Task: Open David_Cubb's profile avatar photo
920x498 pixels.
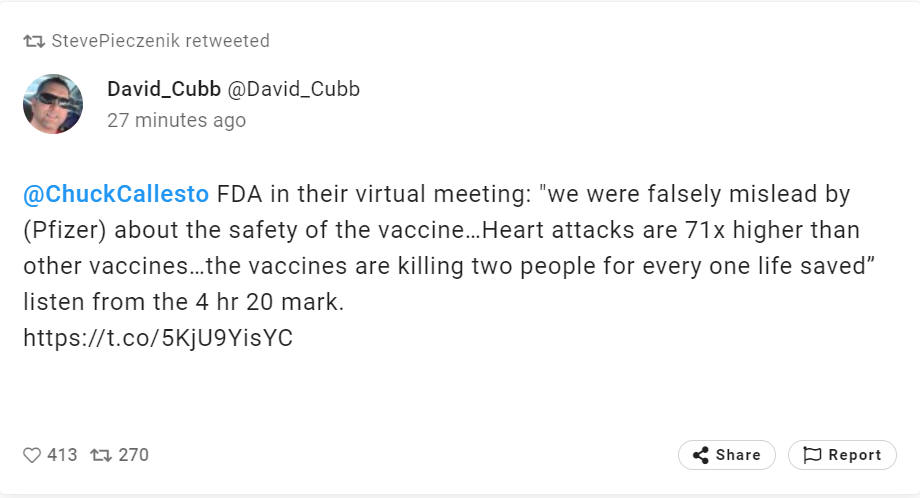Action: coord(53,104)
